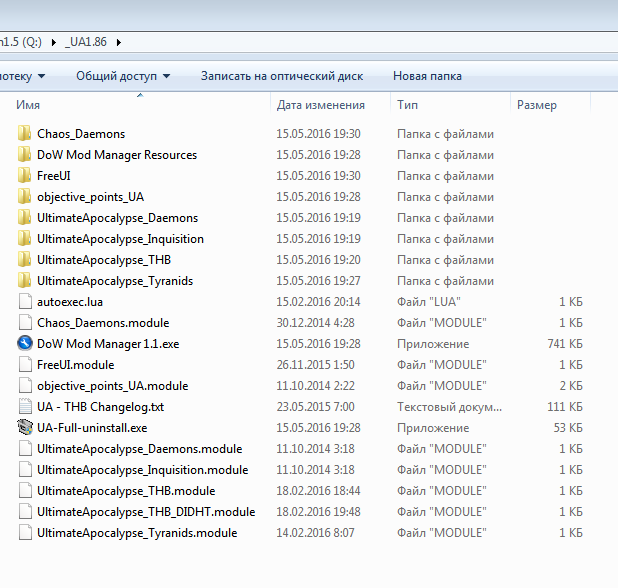The height and width of the screenshot is (588, 618).
Task: Click the UltimateApocalypse_Tyranids folder icon
Action: (x=24, y=281)
